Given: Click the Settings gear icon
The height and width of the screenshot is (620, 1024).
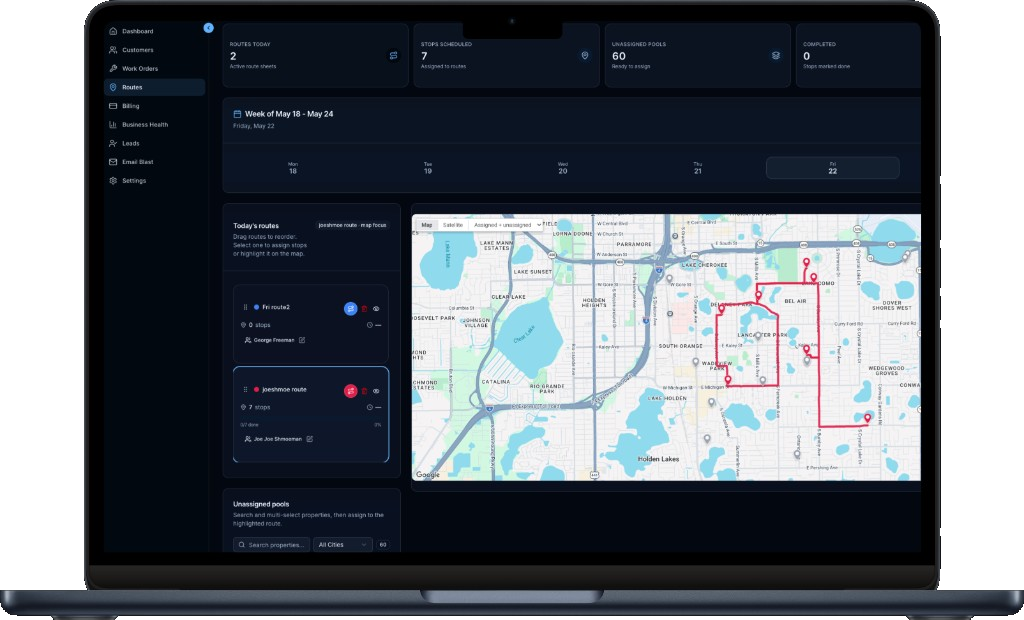Looking at the screenshot, I should point(113,180).
